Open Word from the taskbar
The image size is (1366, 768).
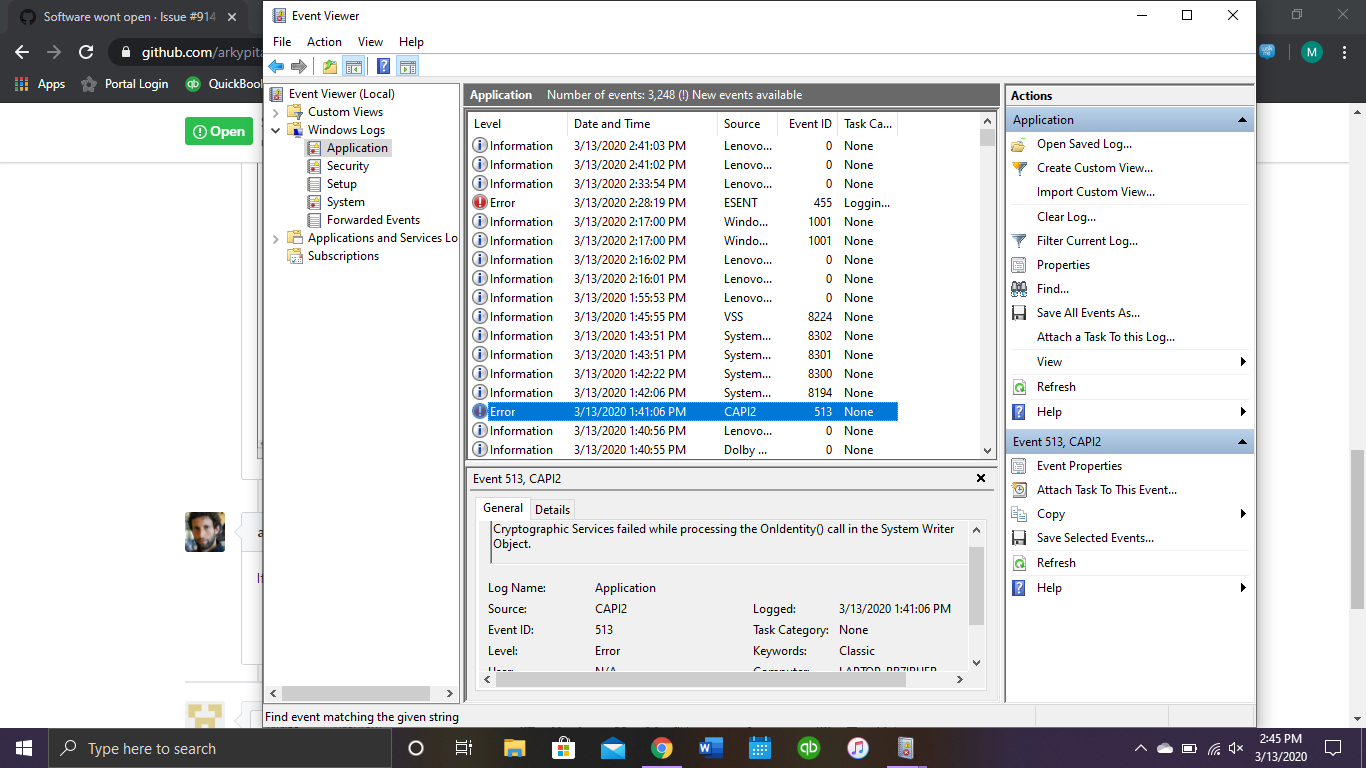point(711,748)
